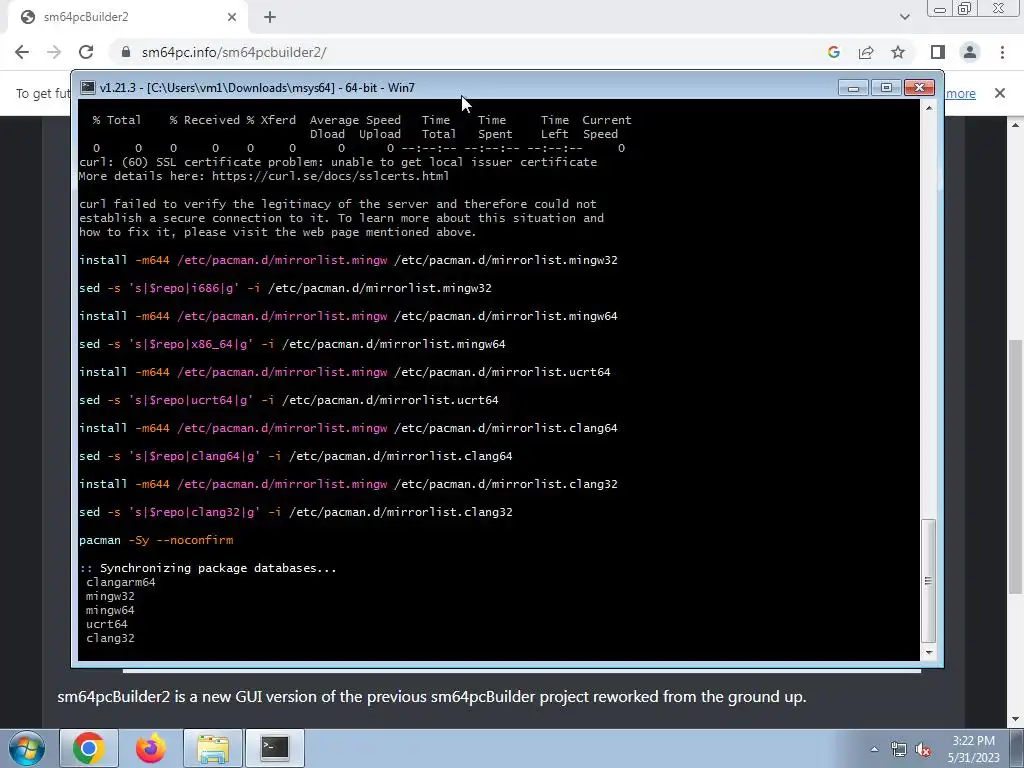Image resolution: width=1024 pixels, height=768 pixels.
Task: Open Chrome side panel
Action: pyautogui.click(x=938, y=52)
